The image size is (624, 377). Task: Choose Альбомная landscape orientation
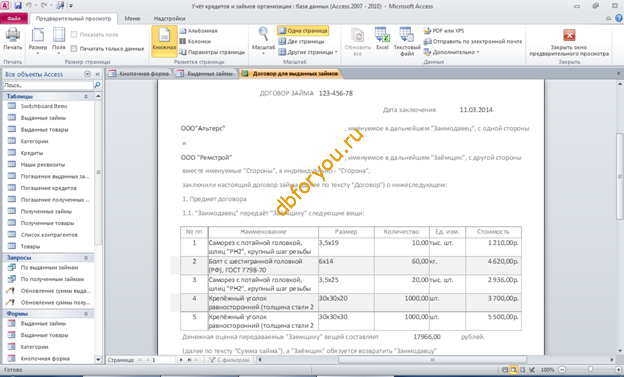coord(198,31)
